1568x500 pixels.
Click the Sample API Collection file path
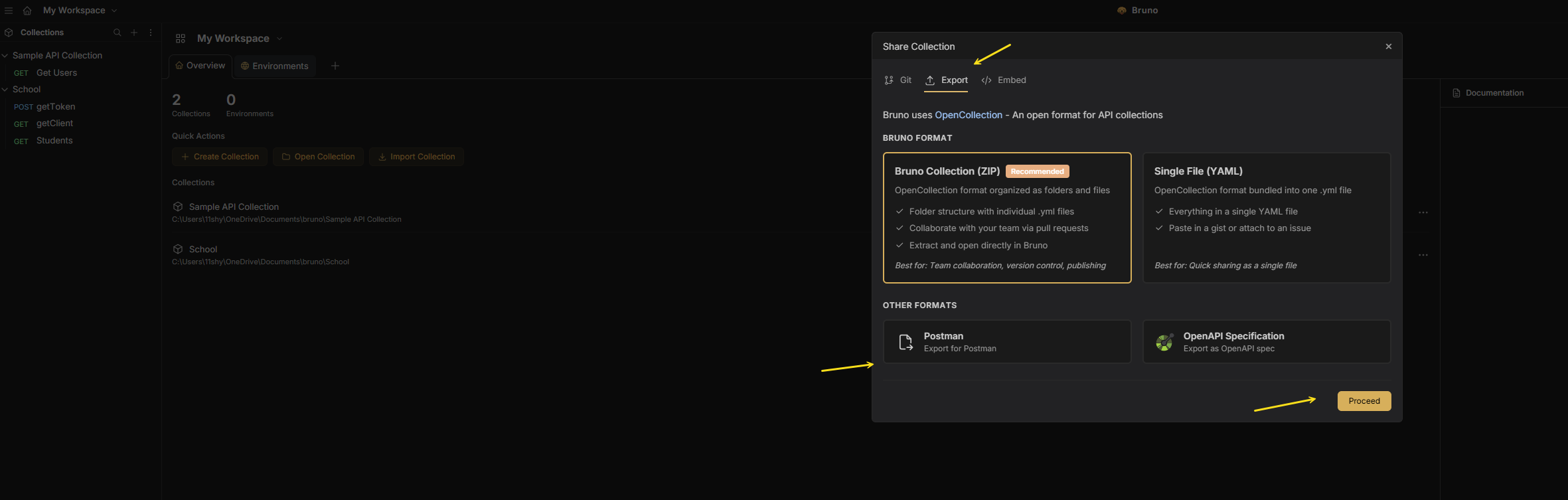[287, 220]
